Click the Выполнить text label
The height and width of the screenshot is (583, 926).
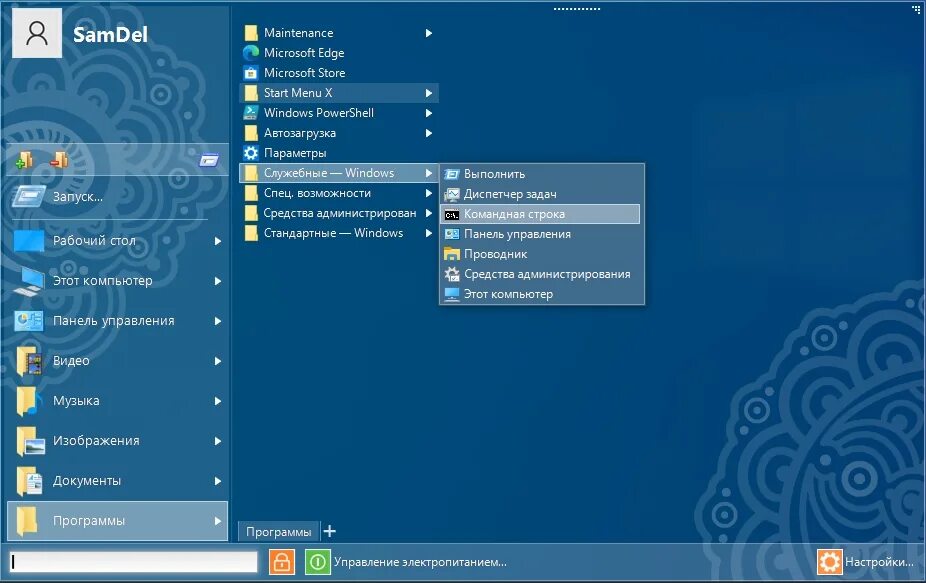coord(494,174)
